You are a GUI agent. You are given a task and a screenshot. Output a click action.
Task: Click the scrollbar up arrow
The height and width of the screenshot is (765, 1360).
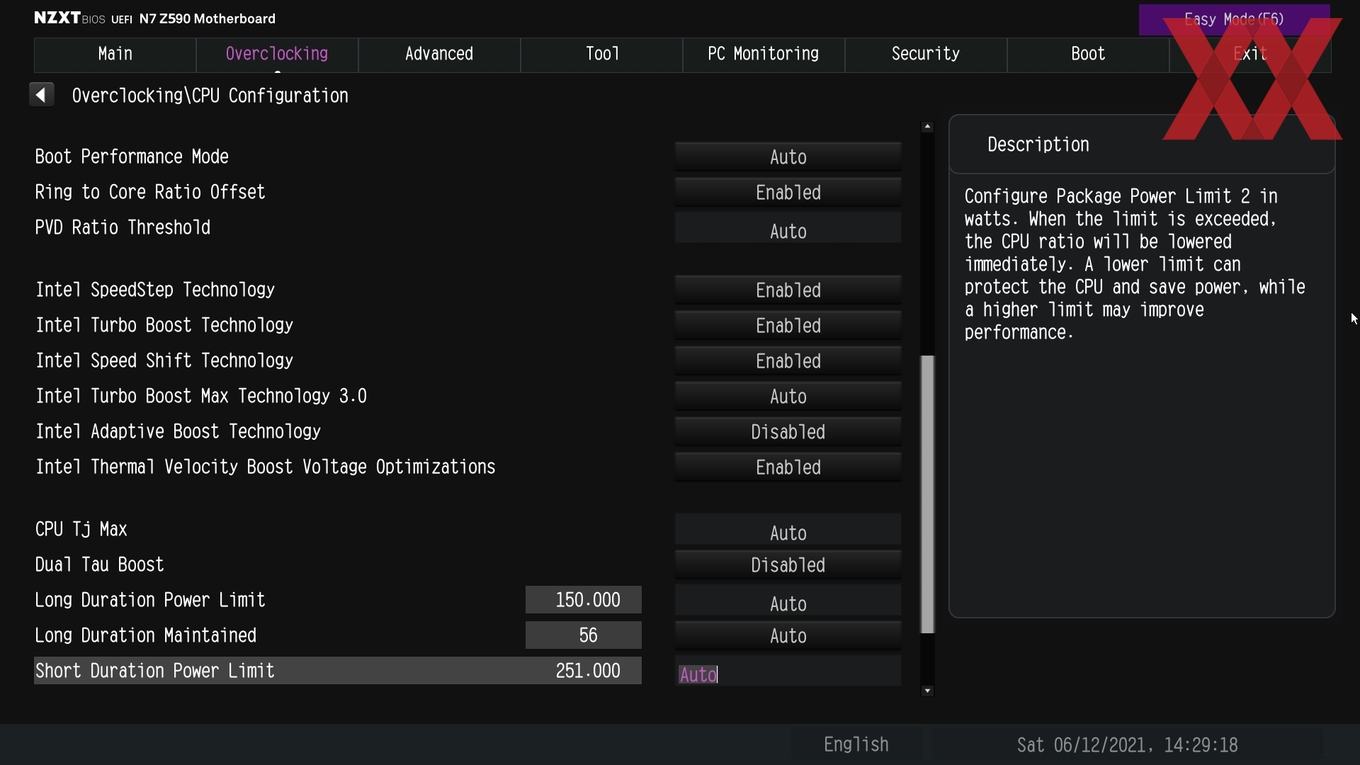pos(927,126)
